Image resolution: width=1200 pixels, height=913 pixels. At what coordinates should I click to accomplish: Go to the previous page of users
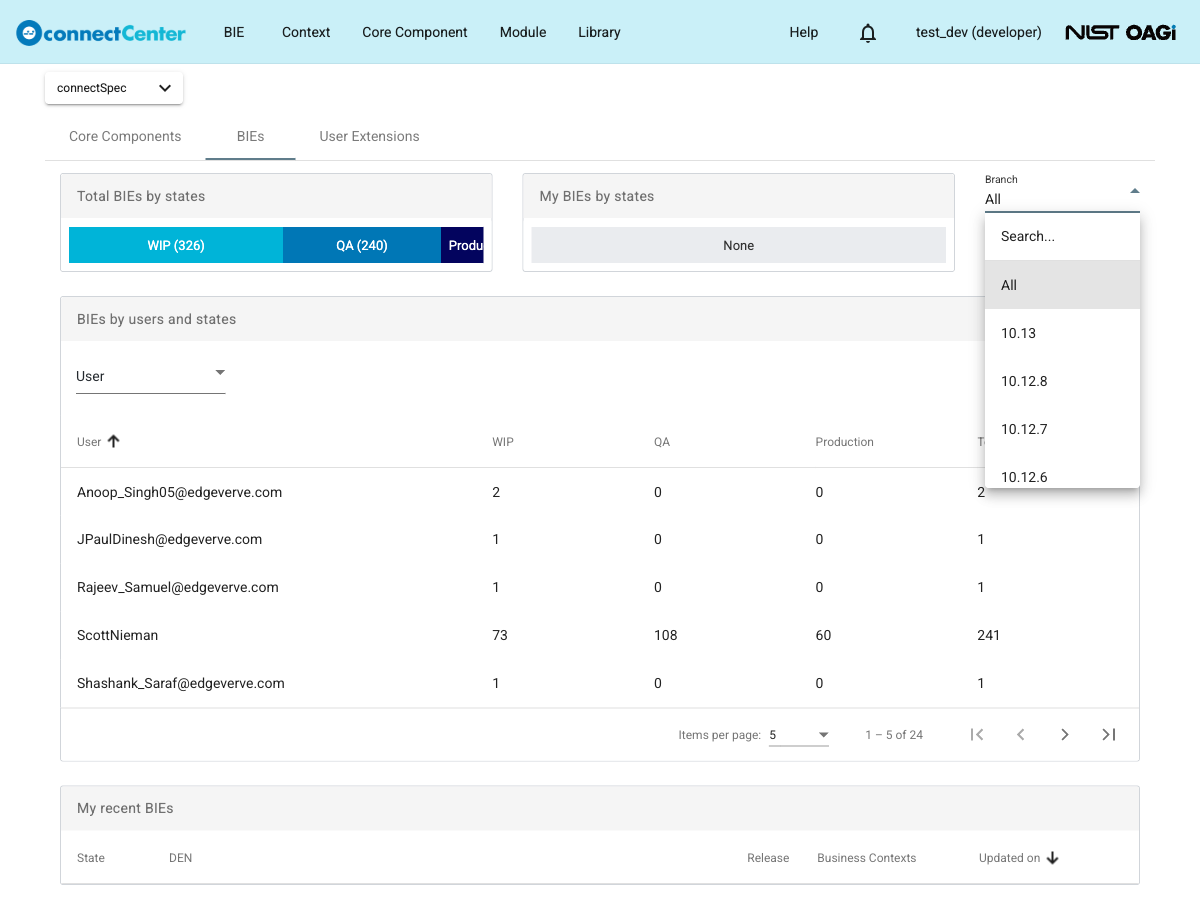[1021, 735]
